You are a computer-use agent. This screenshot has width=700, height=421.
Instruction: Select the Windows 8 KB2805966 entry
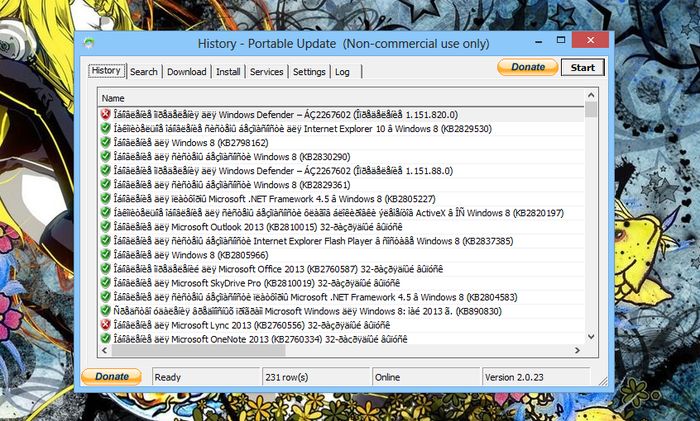click(x=191, y=255)
